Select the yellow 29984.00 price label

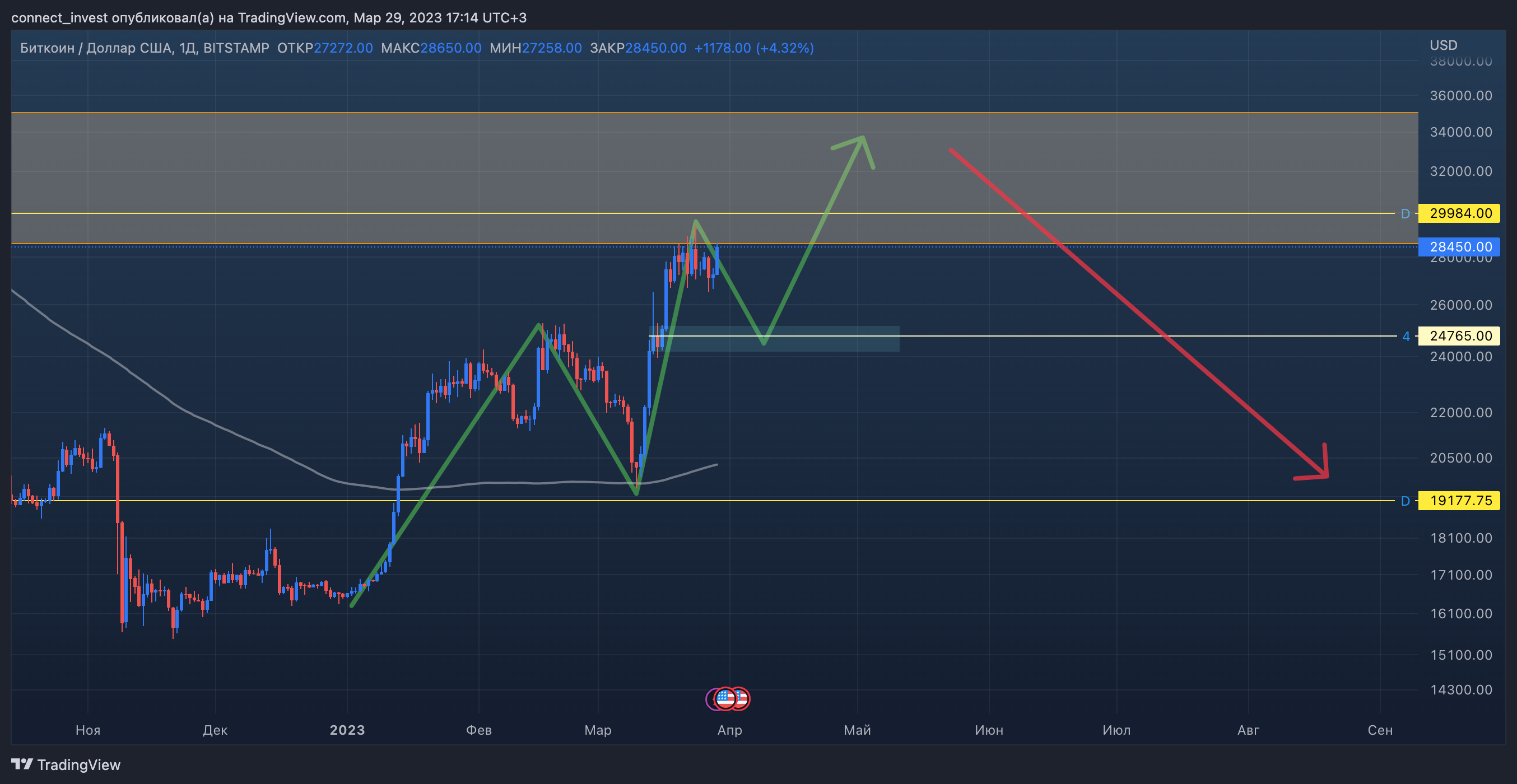pos(1460,213)
